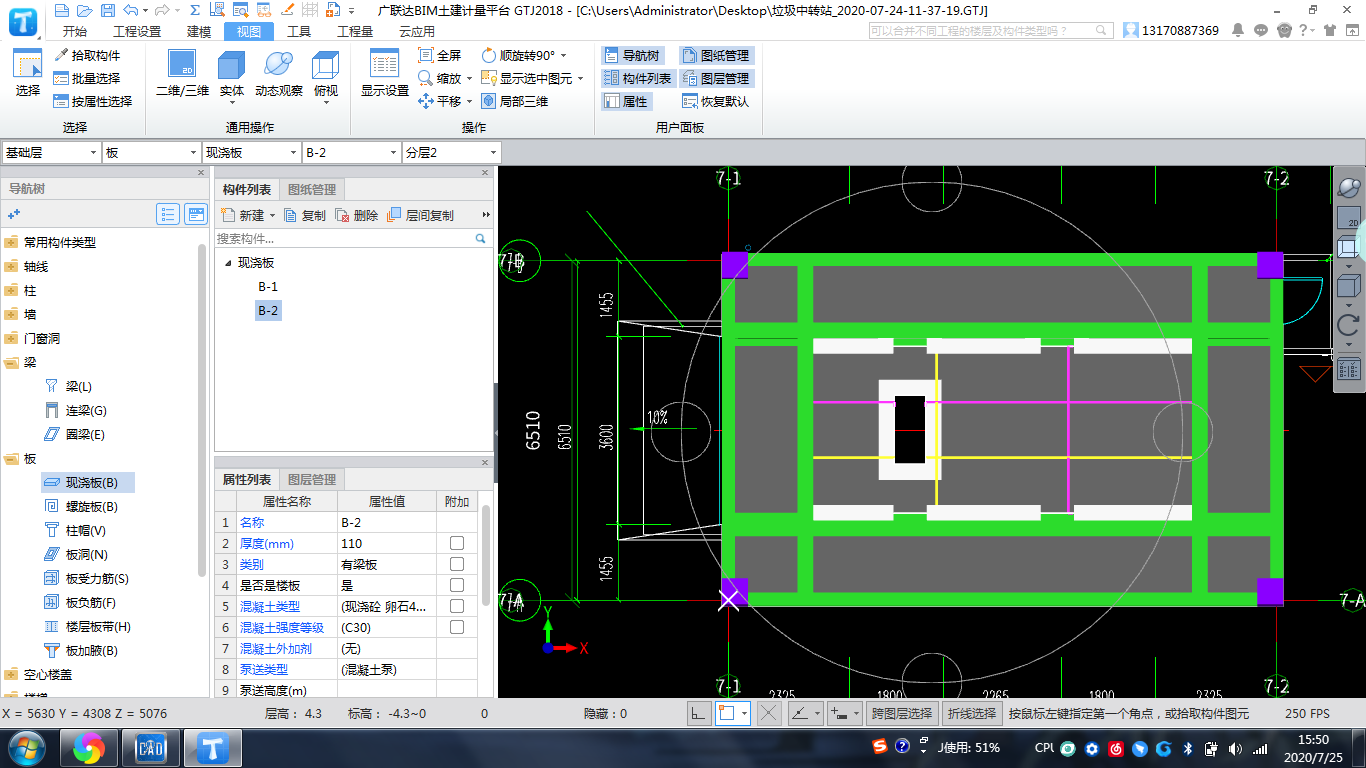This screenshot has height=768, width=1366.
Task: Switch 二维/三维 view mode
Action: 182,73
